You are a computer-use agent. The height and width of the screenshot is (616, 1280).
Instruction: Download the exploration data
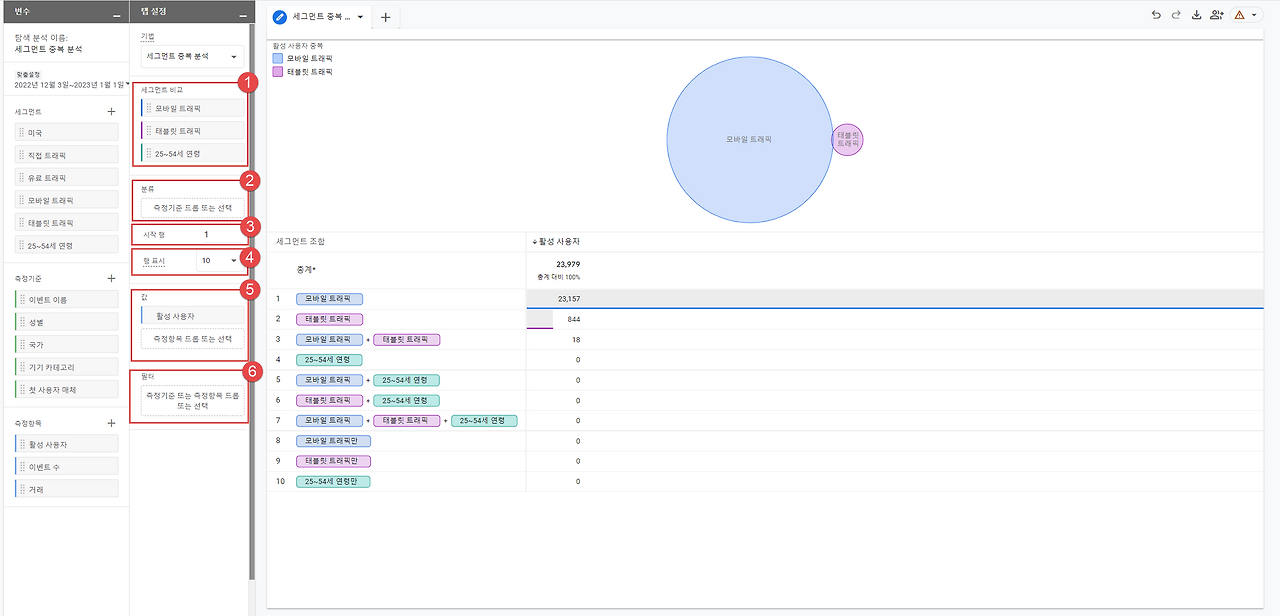pos(1196,15)
